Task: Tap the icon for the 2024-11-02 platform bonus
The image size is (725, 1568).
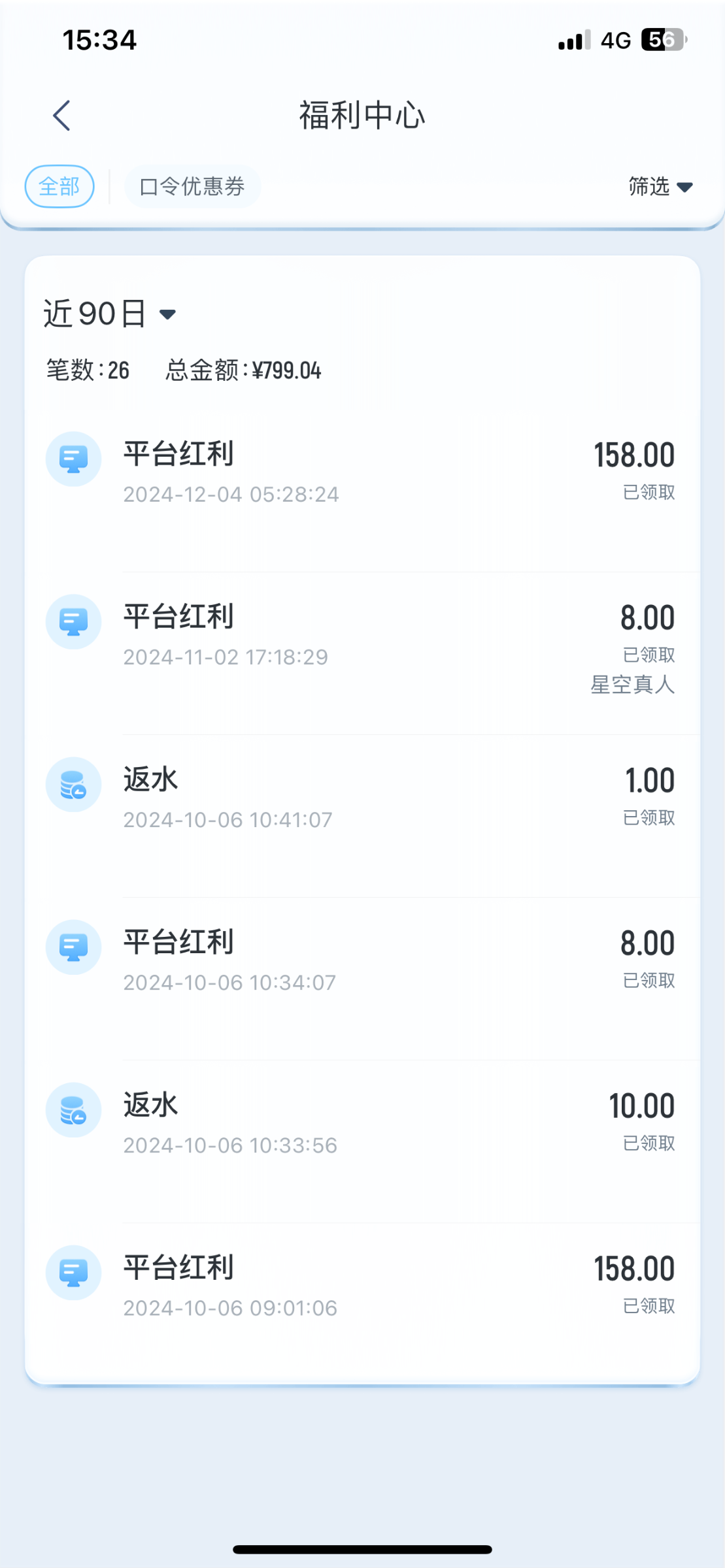Action: pos(73,621)
